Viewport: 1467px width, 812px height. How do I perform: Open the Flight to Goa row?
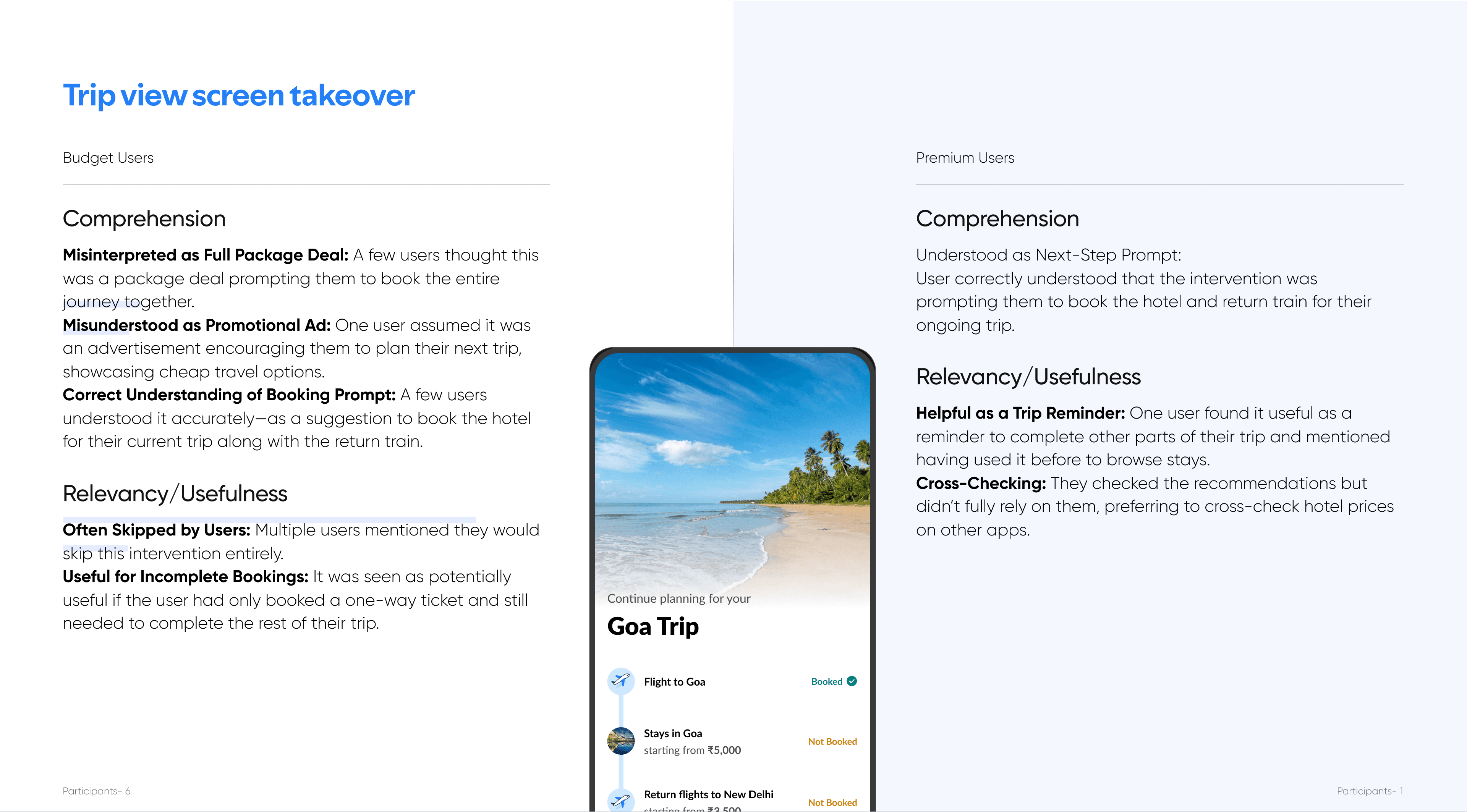tap(674, 682)
